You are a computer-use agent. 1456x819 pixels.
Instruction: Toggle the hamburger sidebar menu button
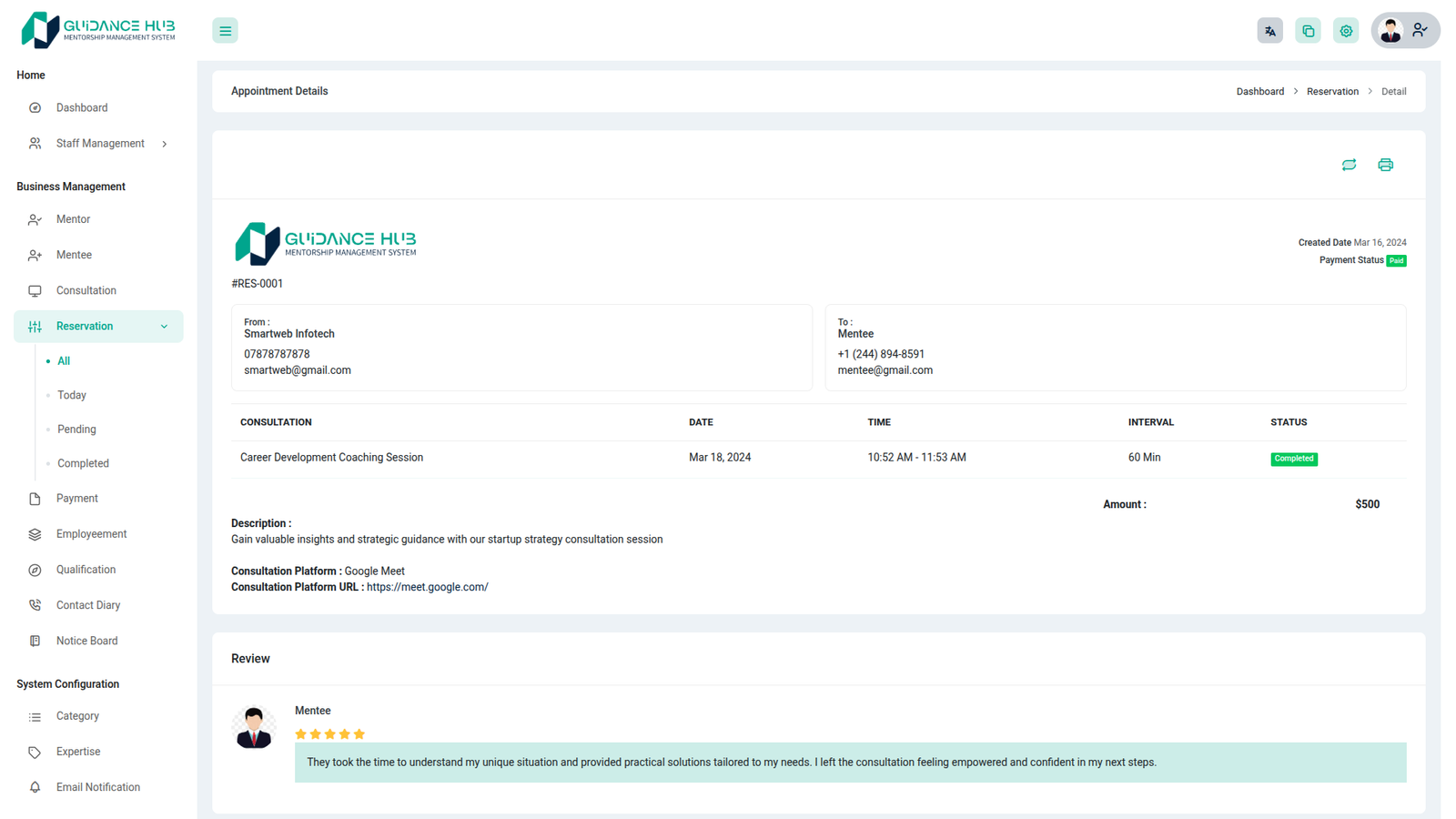coord(225,31)
